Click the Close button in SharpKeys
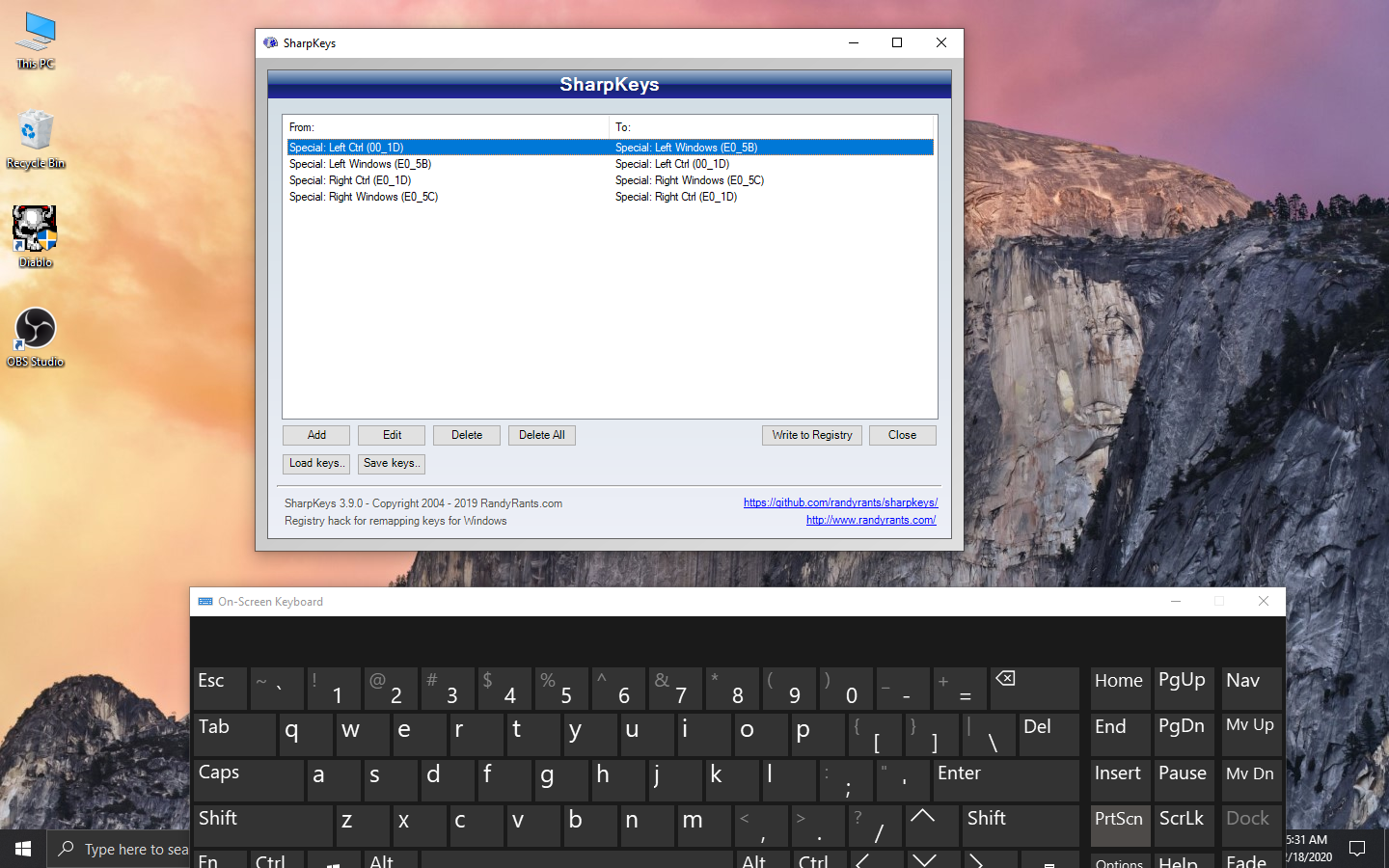 coord(903,435)
